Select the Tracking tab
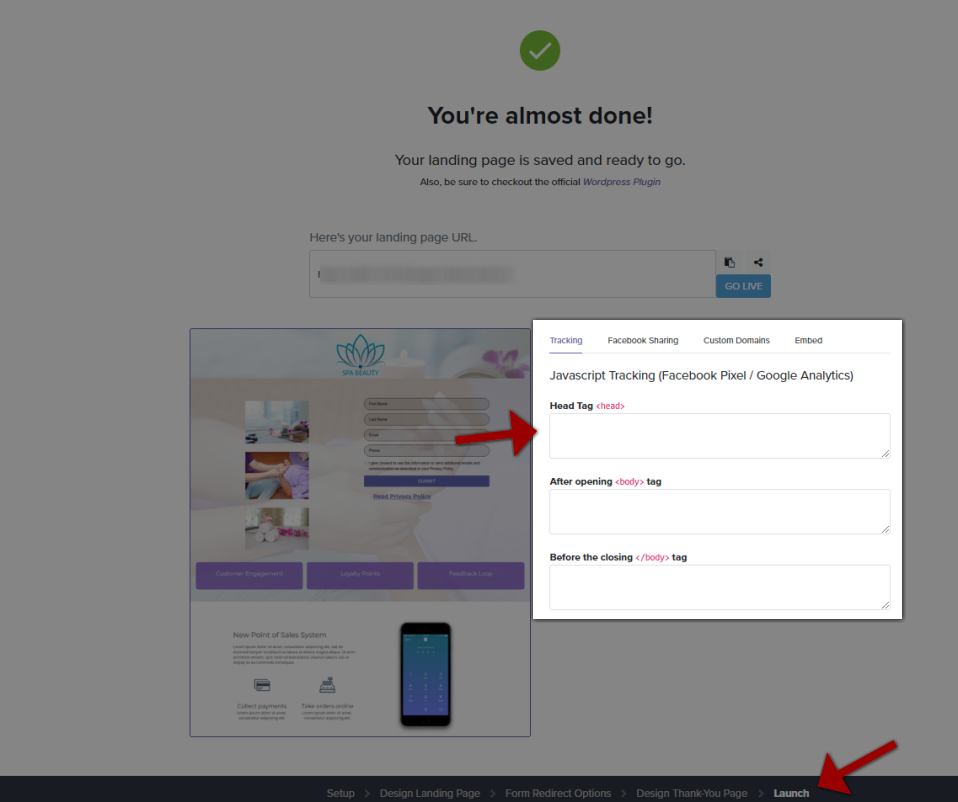Screen dimensions: 958x802 [x=566, y=340]
